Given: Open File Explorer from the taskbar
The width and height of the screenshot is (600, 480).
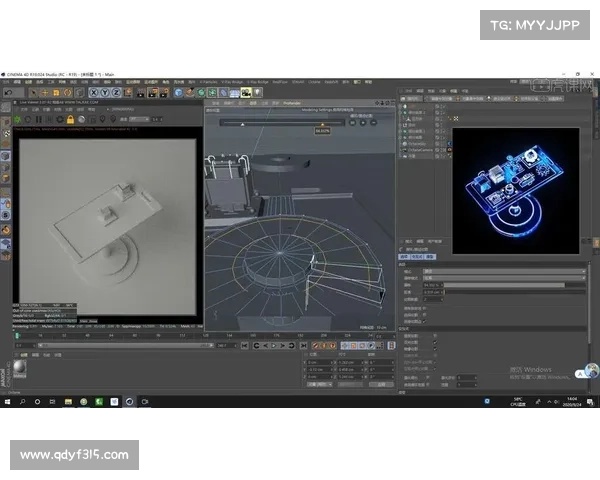Looking at the screenshot, I should pos(68,402).
